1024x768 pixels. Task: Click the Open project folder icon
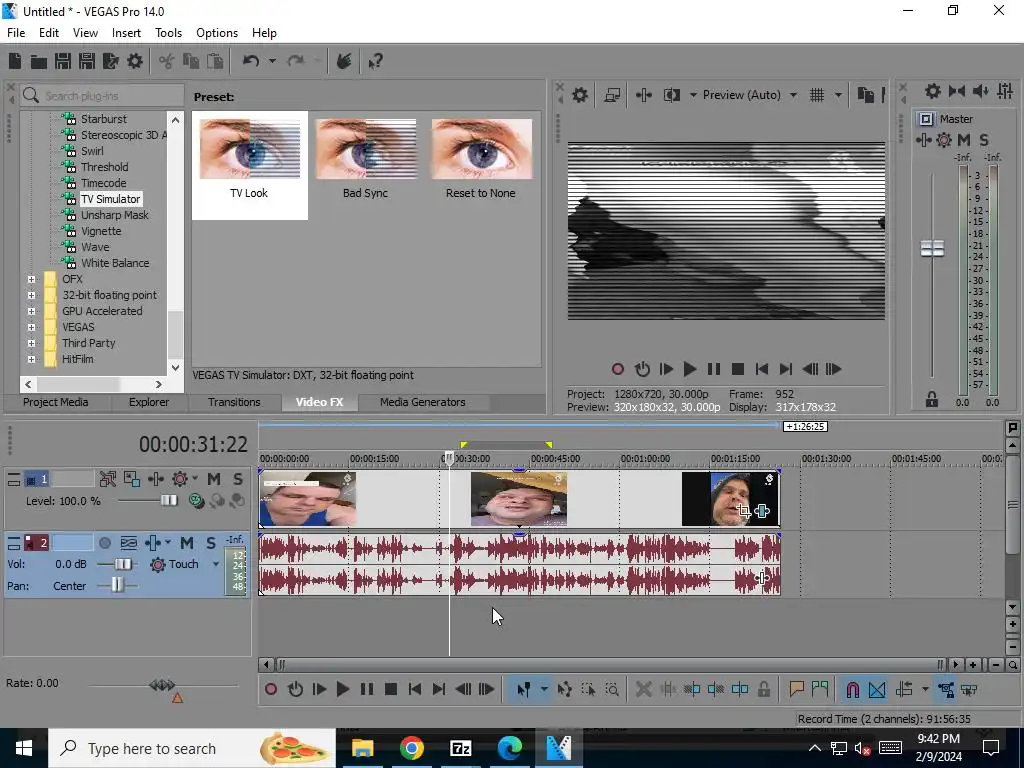(39, 61)
